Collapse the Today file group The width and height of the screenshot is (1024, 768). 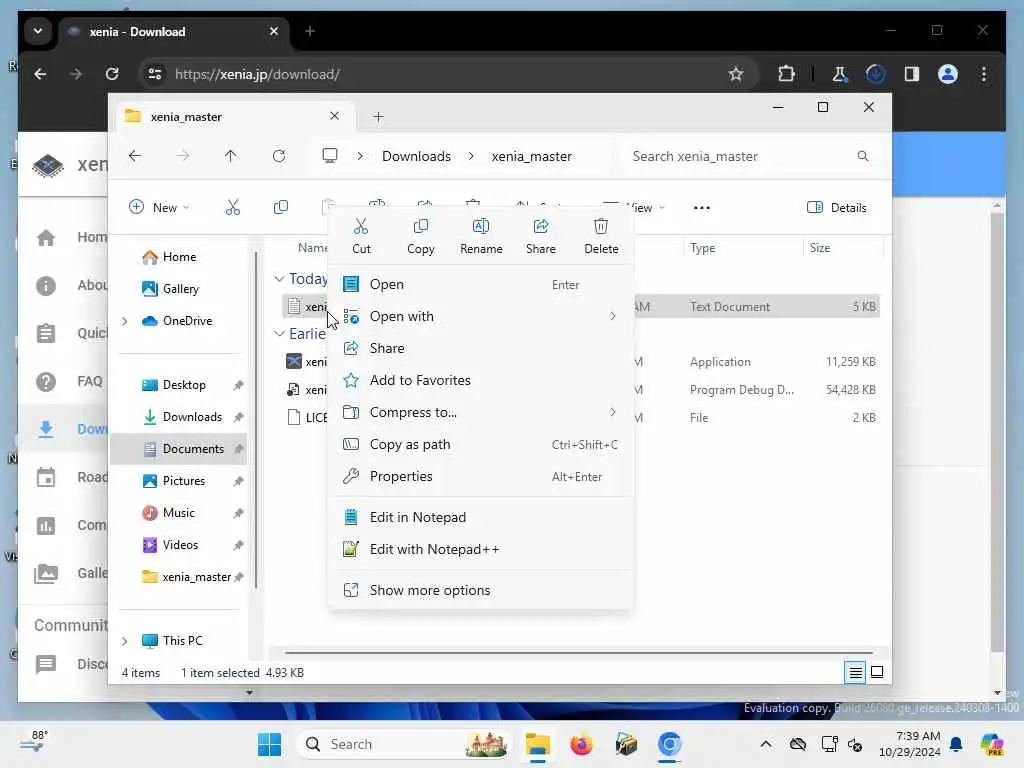279,279
